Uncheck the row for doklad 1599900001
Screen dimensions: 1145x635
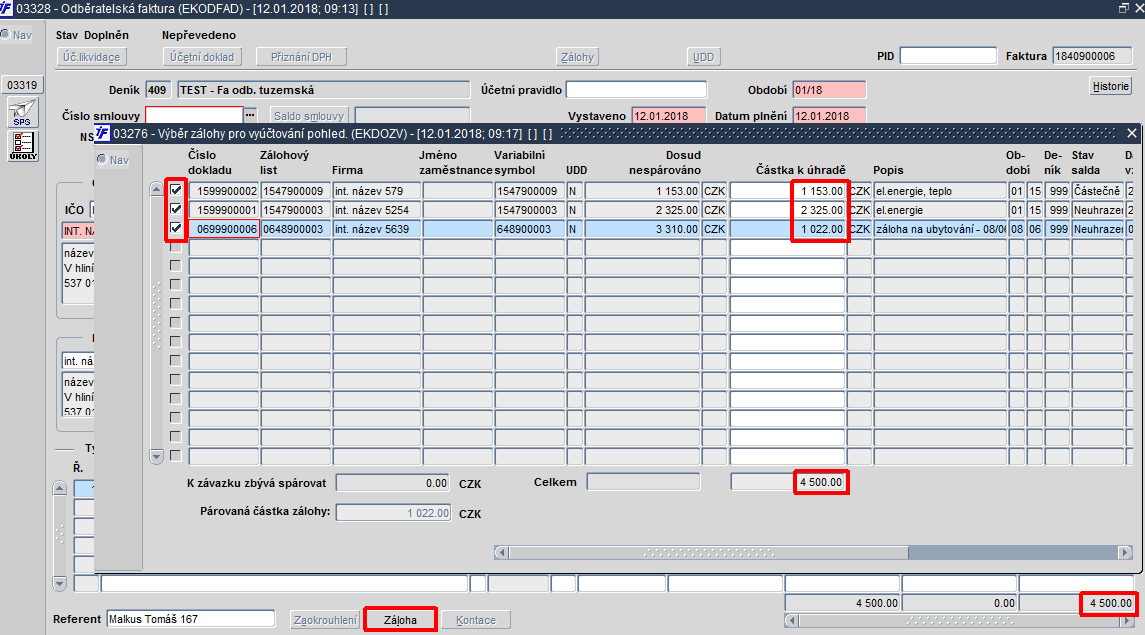(176, 209)
